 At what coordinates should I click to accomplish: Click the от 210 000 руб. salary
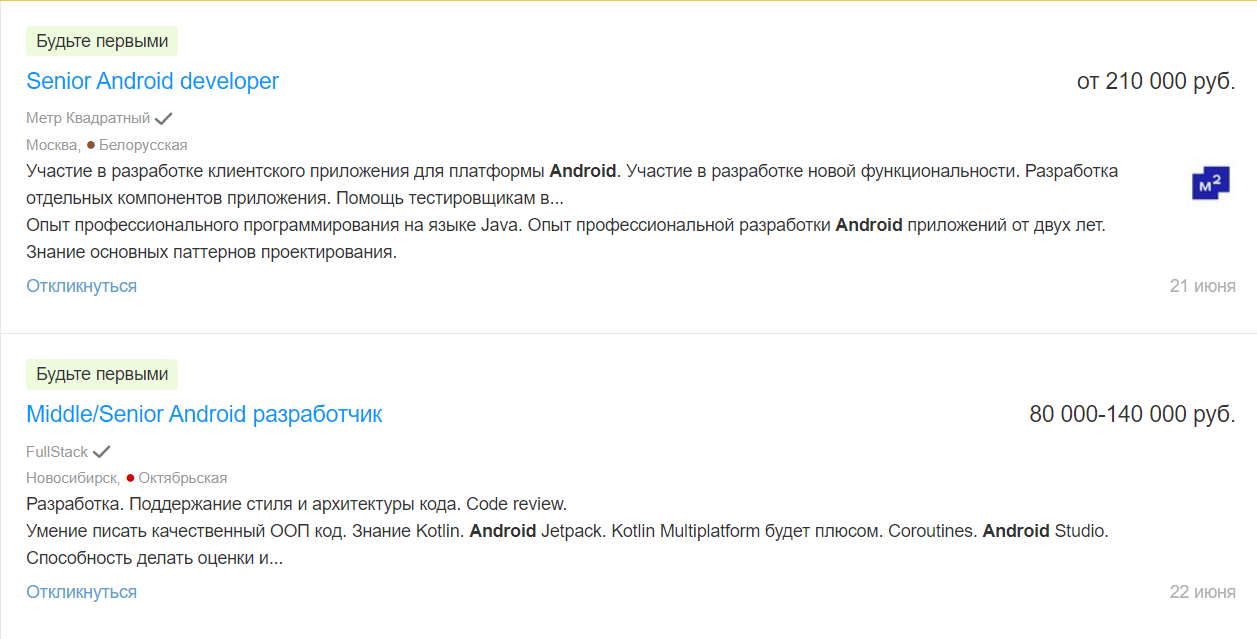[1156, 81]
